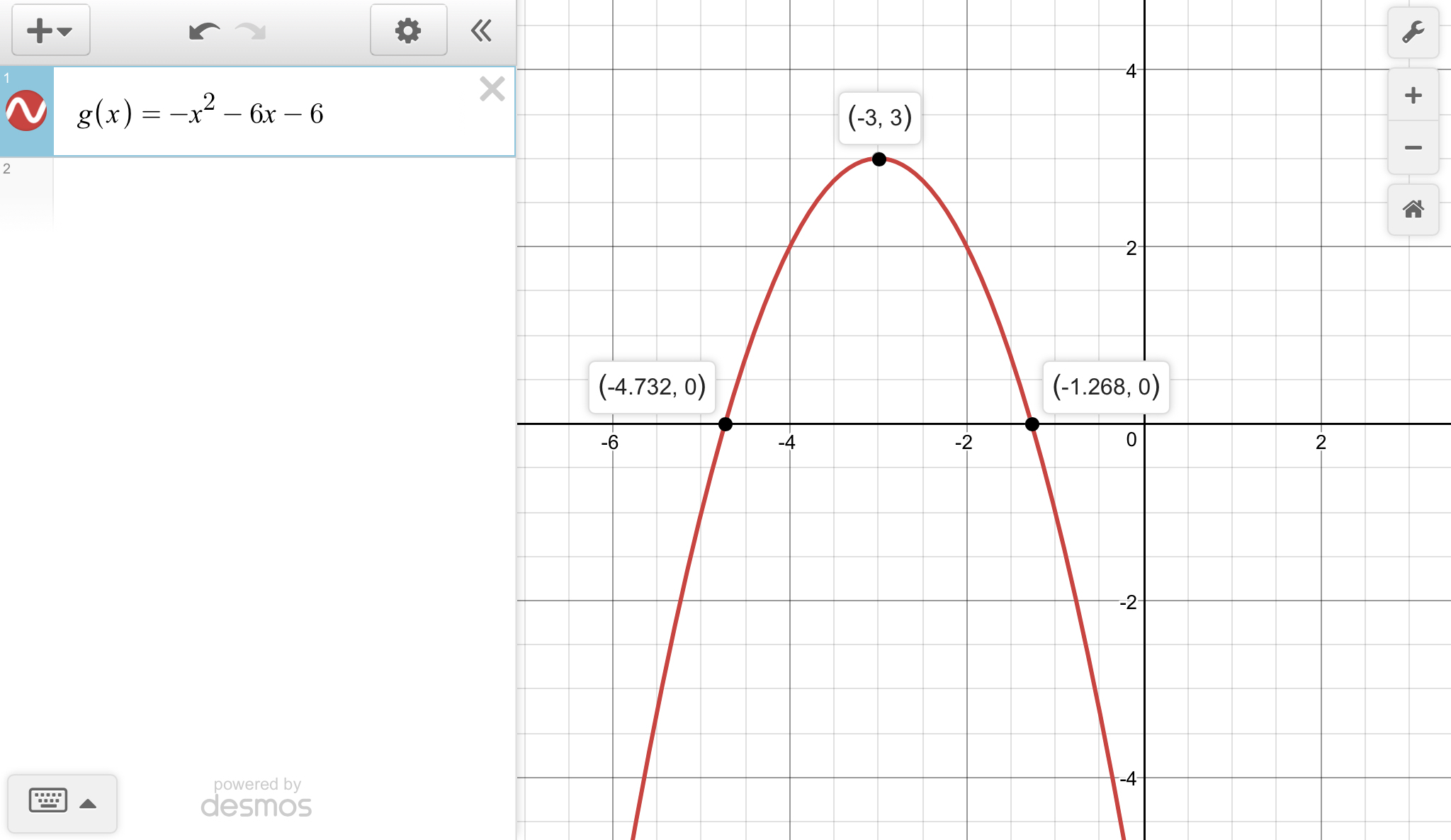
Task: Show the on-screen keyboard
Action: 48,800
